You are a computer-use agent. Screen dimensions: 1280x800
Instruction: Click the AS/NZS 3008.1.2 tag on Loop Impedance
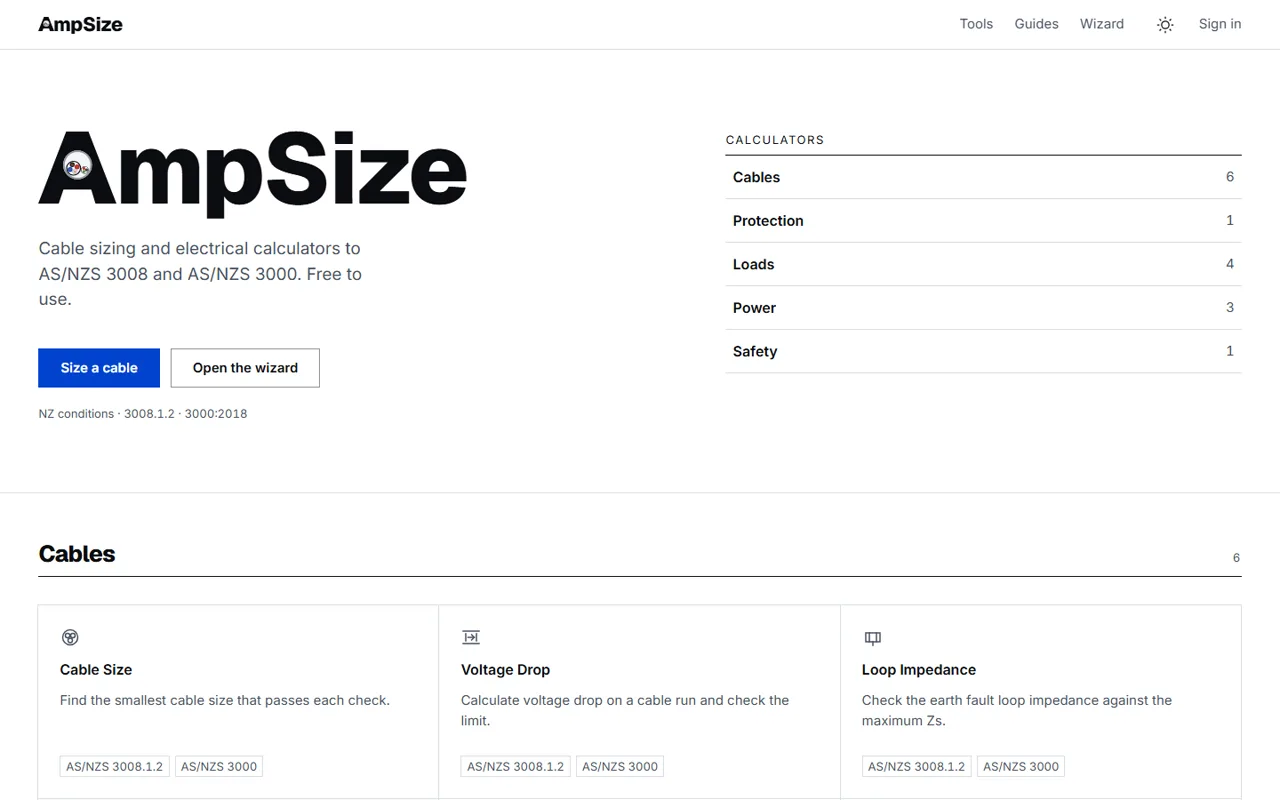[916, 767]
